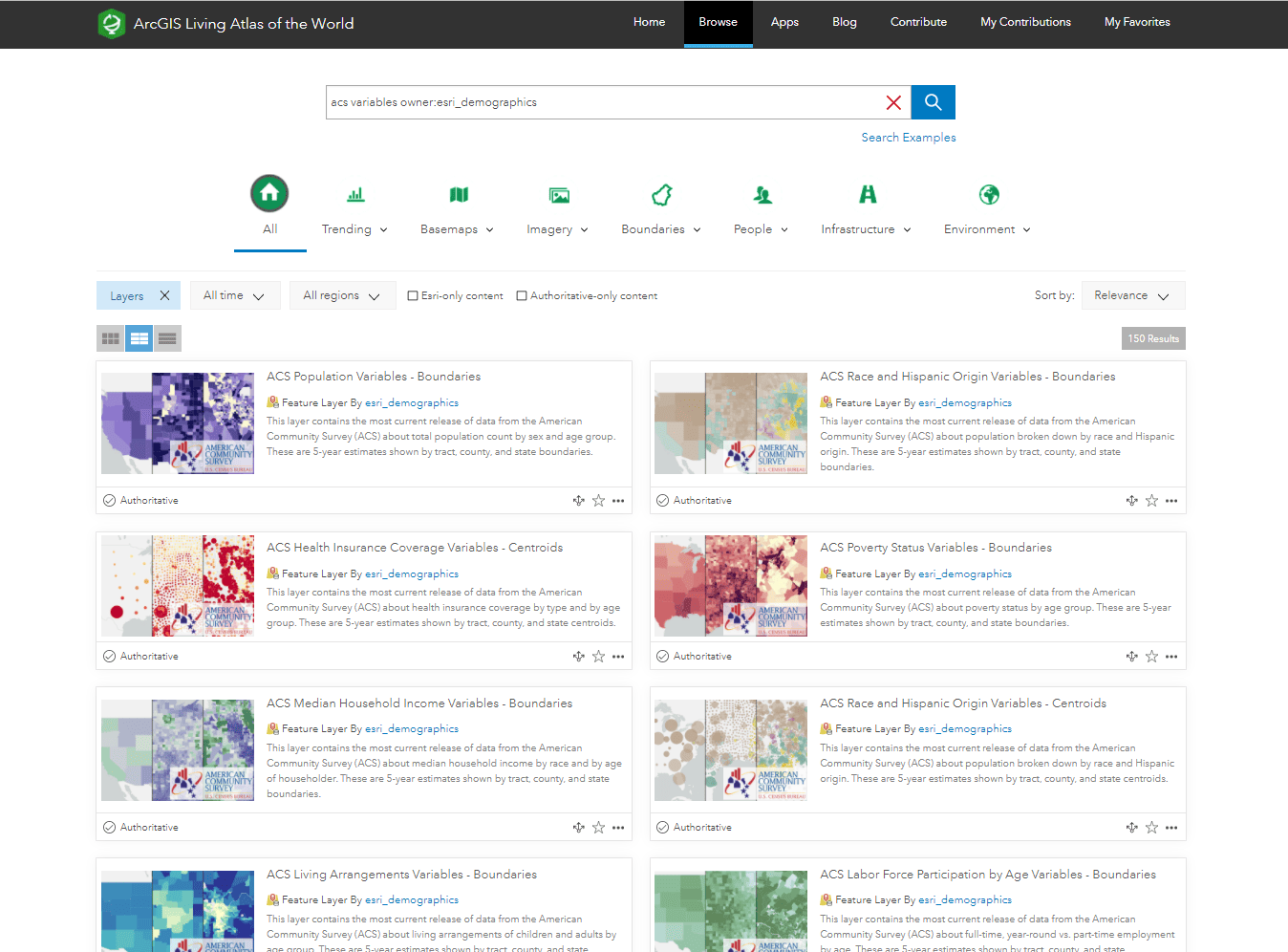Open esri_demographics owner link on Median Household Income card
Screen dimensions: 1288x952
[x=412, y=729]
